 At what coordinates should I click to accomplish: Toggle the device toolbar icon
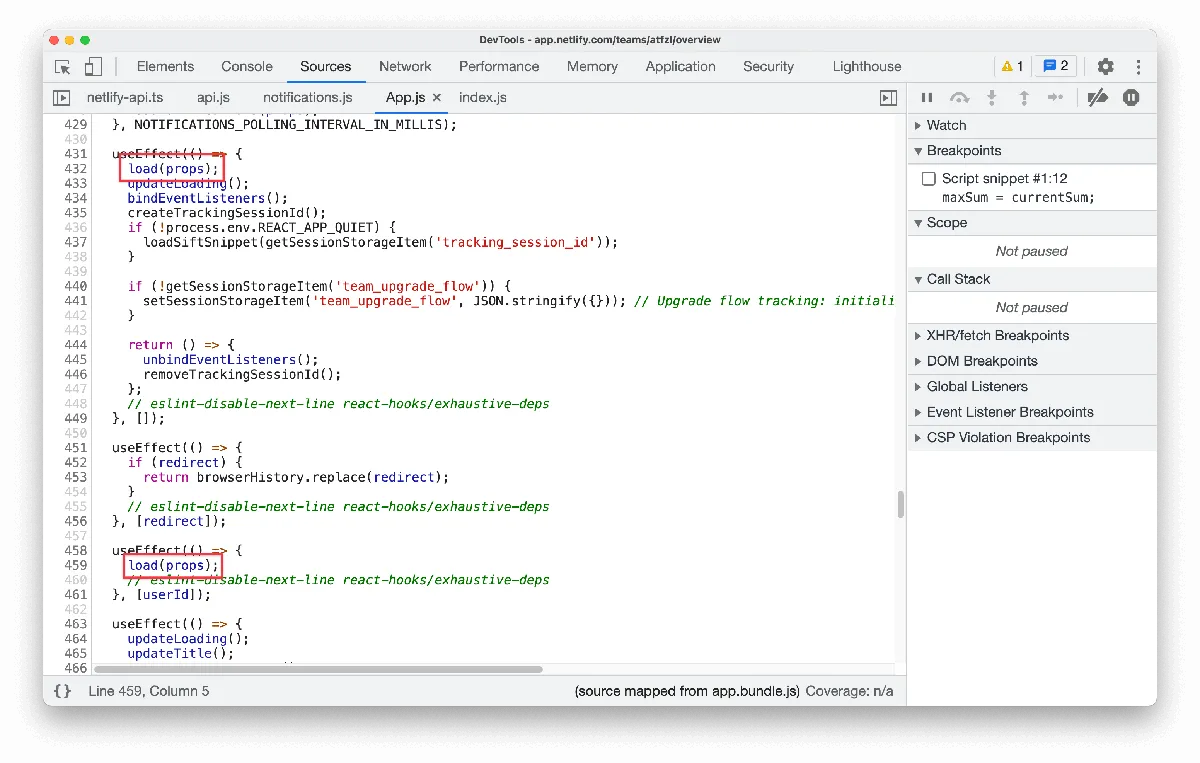pyautogui.click(x=93, y=67)
